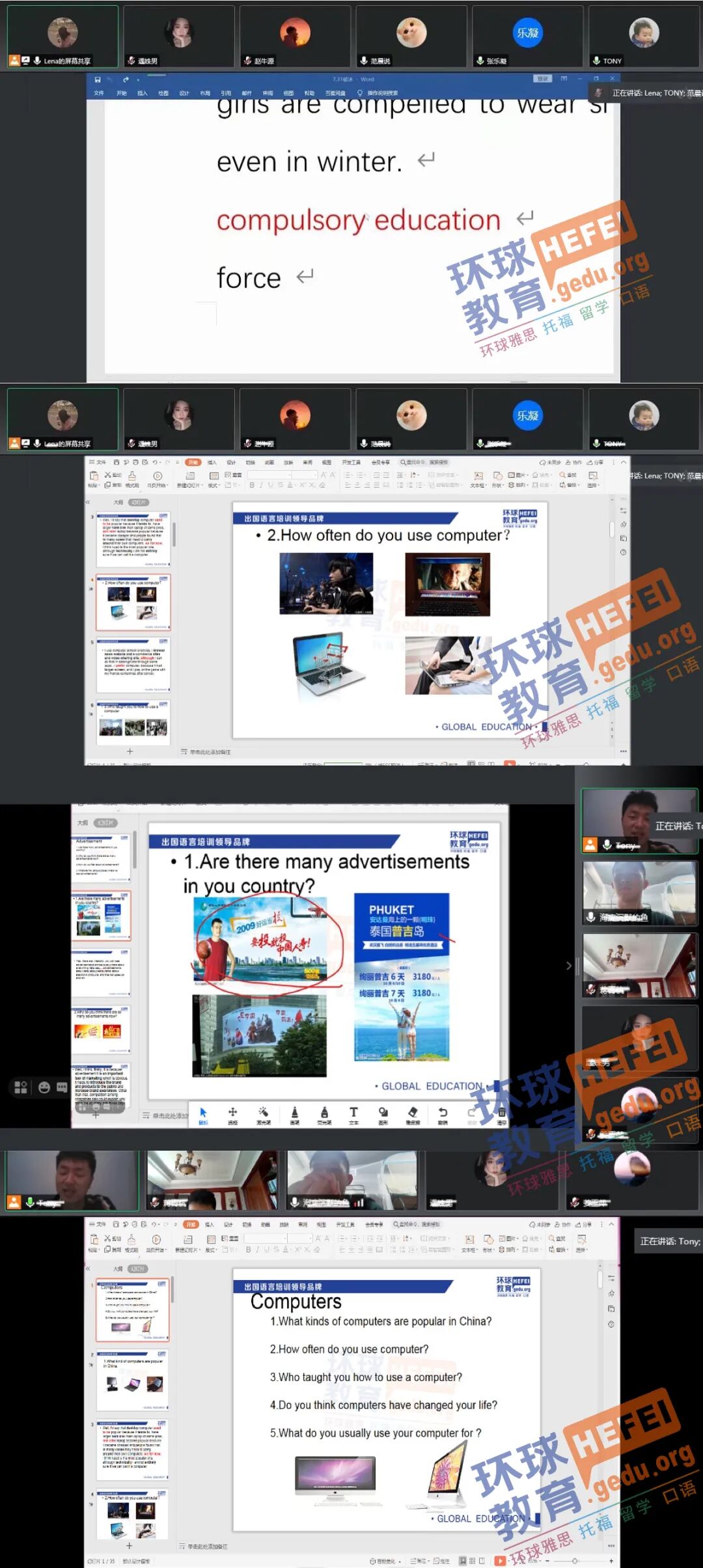Click 登录 login button in Word title bar
The height and width of the screenshot is (1568, 703).
coord(543,79)
